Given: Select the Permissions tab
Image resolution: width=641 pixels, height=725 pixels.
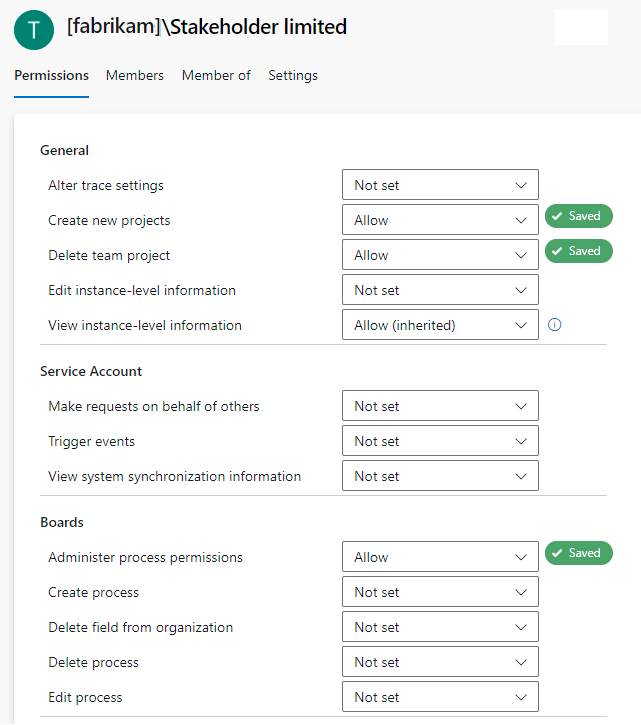Looking at the screenshot, I should click(51, 75).
